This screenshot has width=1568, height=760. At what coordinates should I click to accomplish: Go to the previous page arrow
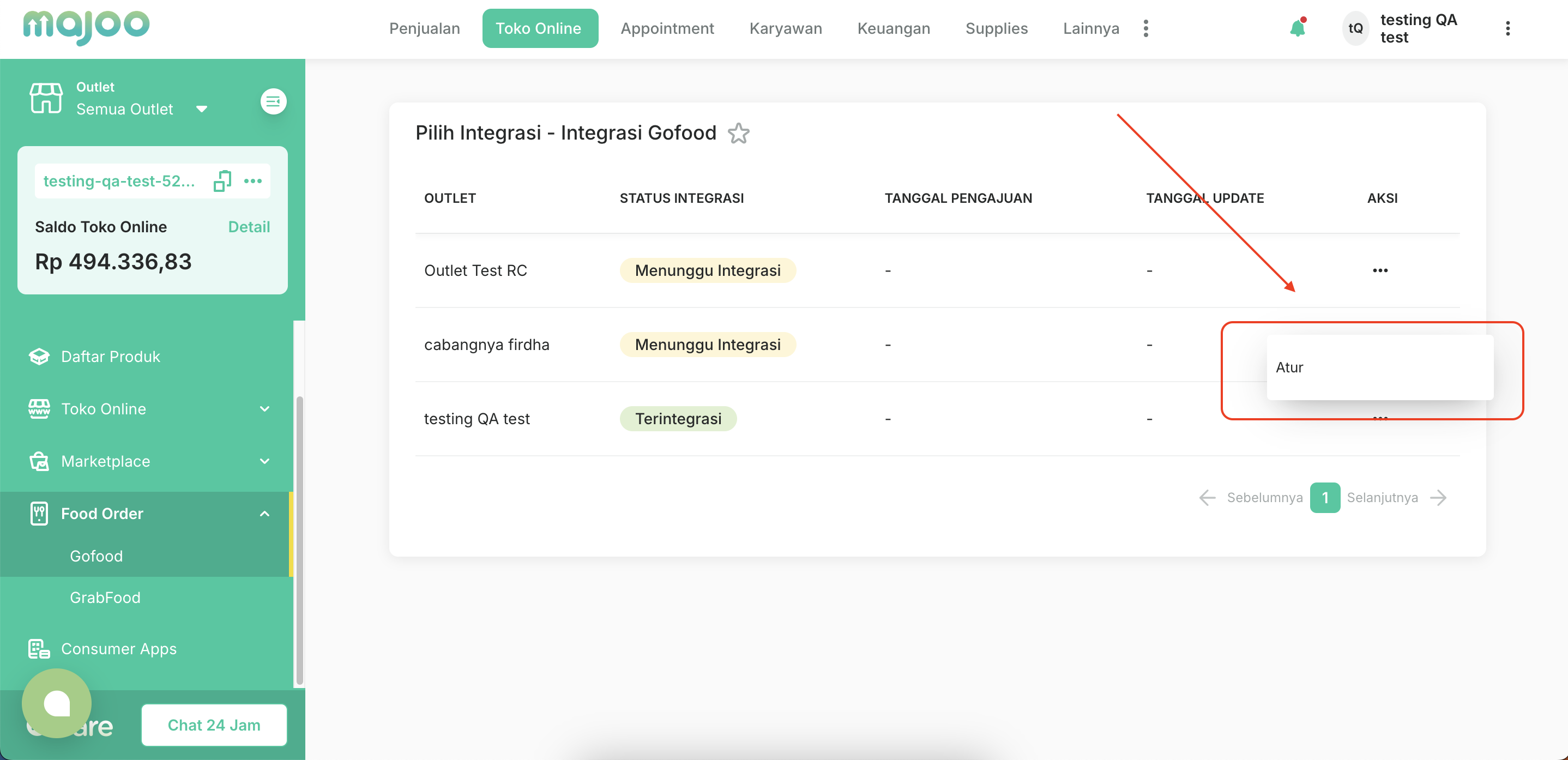(x=1207, y=498)
